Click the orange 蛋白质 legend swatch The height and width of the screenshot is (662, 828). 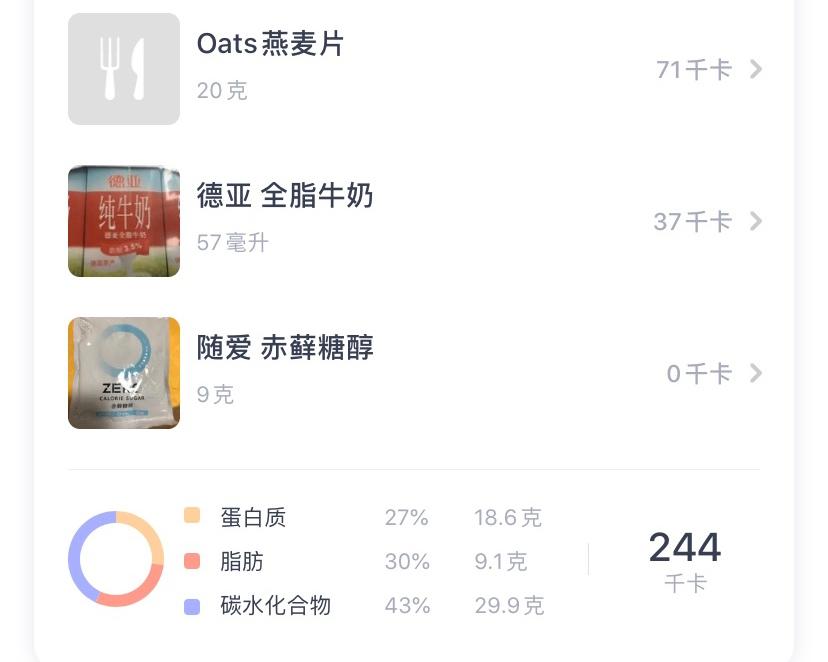pyautogui.click(x=192, y=516)
